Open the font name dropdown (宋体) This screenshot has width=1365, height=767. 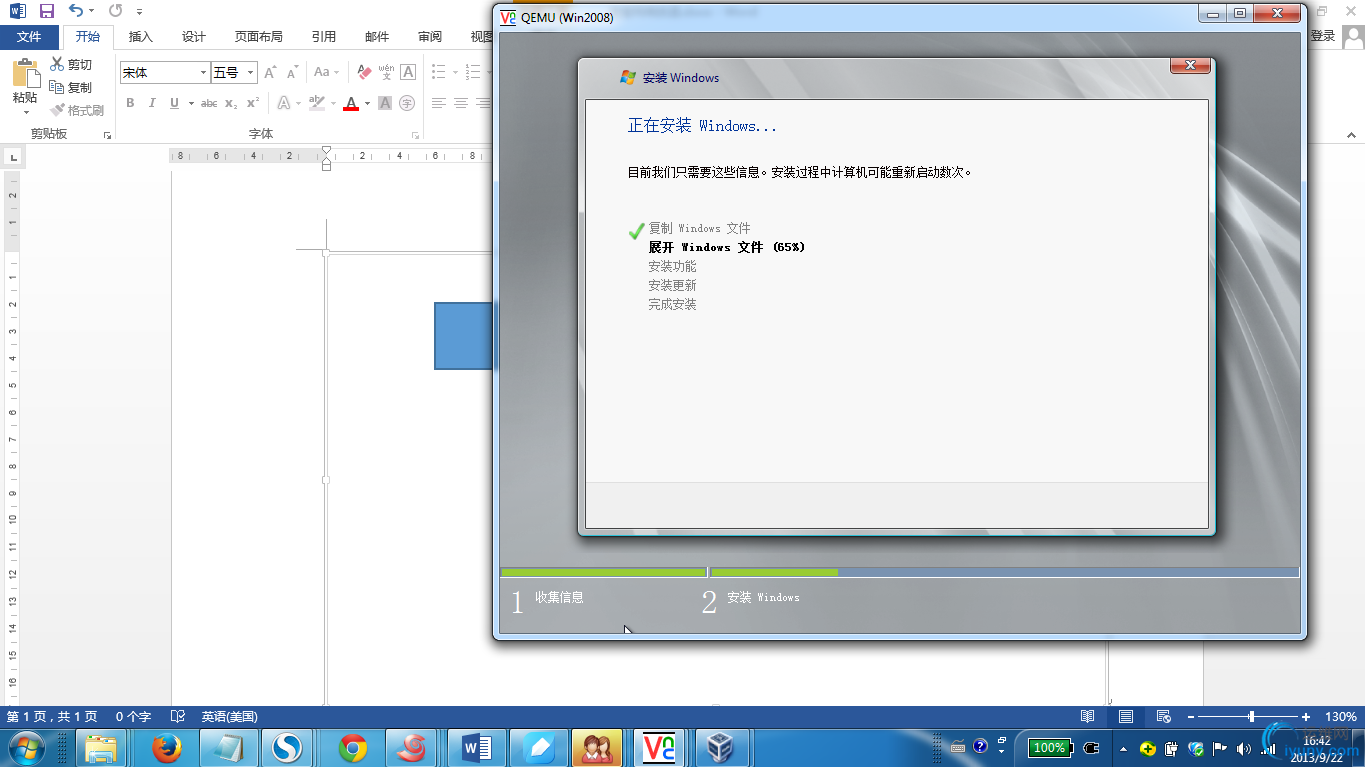(203, 72)
